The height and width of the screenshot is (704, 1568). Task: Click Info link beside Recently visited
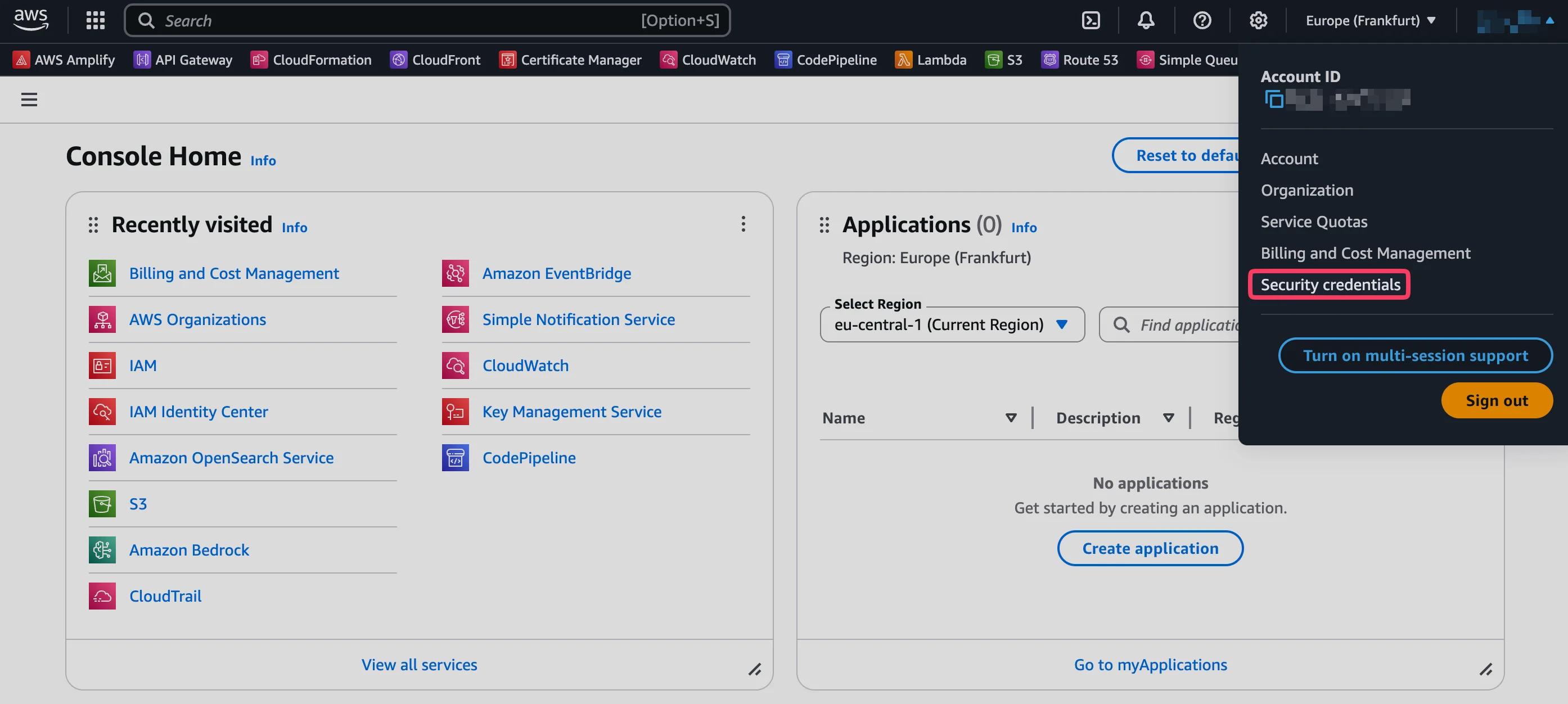click(x=294, y=228)
